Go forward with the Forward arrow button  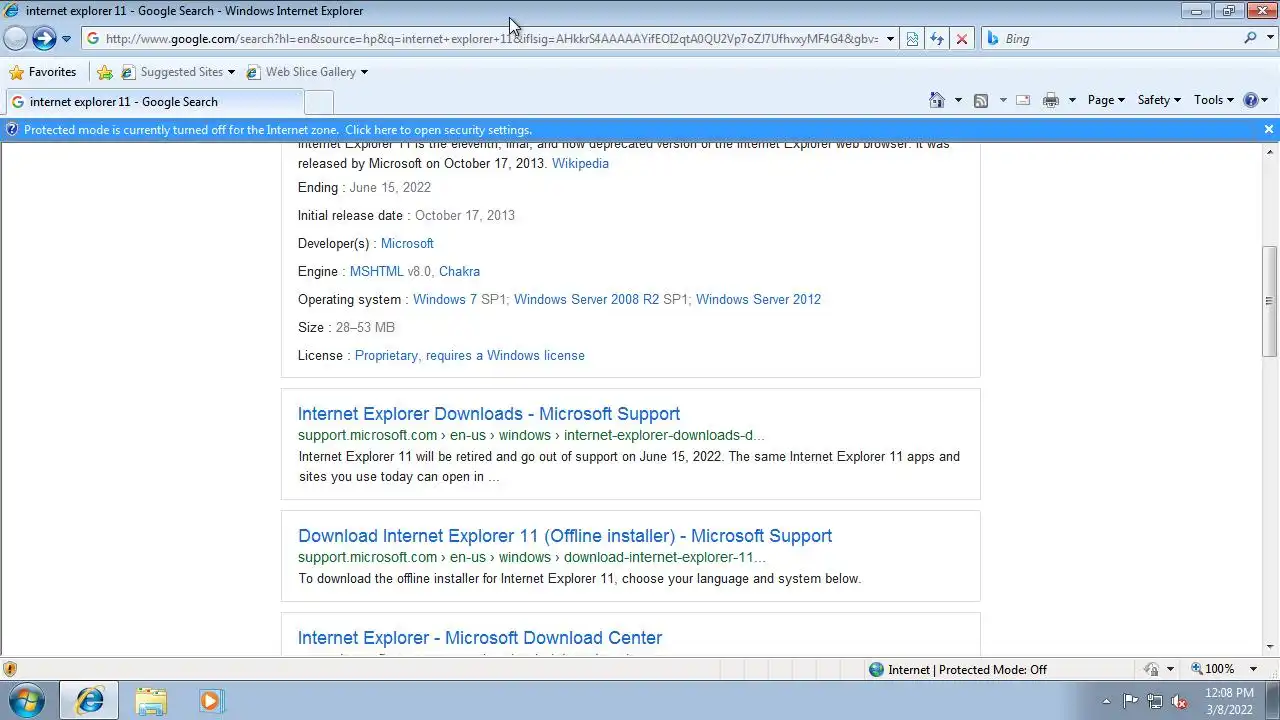(44, 39)
